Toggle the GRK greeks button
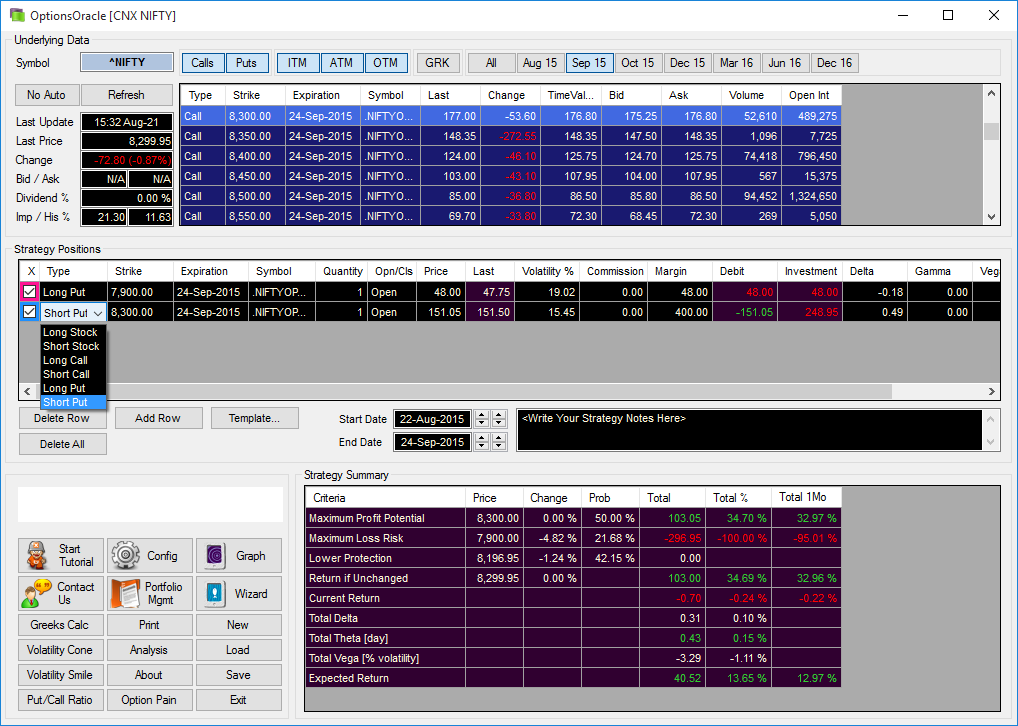 point(438,63)
